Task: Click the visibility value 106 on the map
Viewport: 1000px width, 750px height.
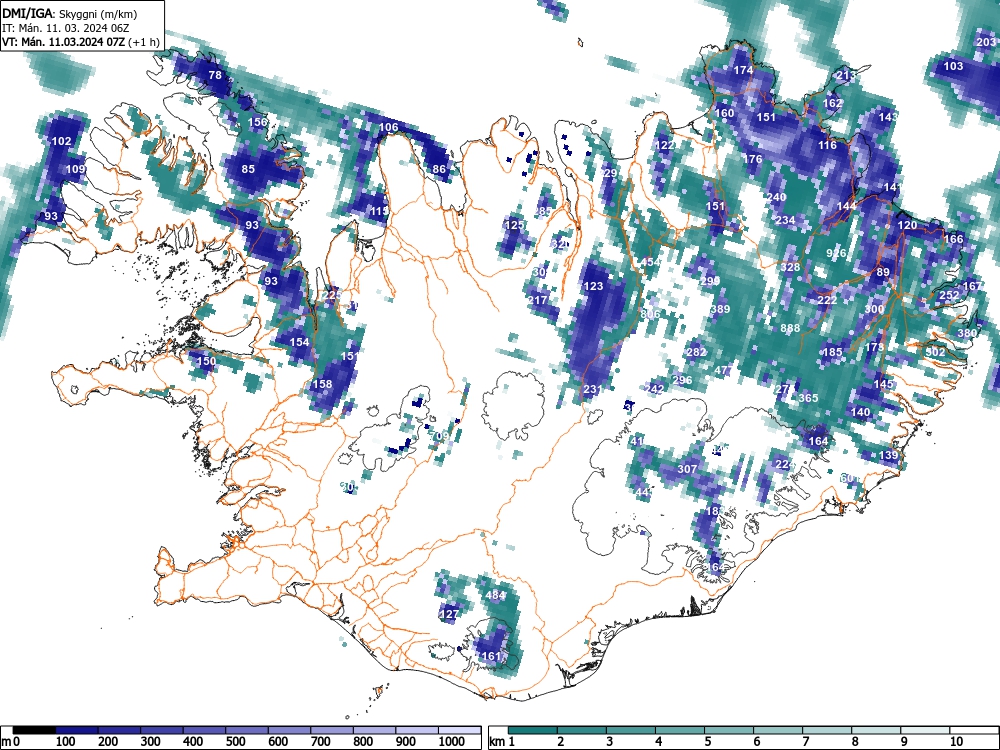Action: [x=388, y=128]
